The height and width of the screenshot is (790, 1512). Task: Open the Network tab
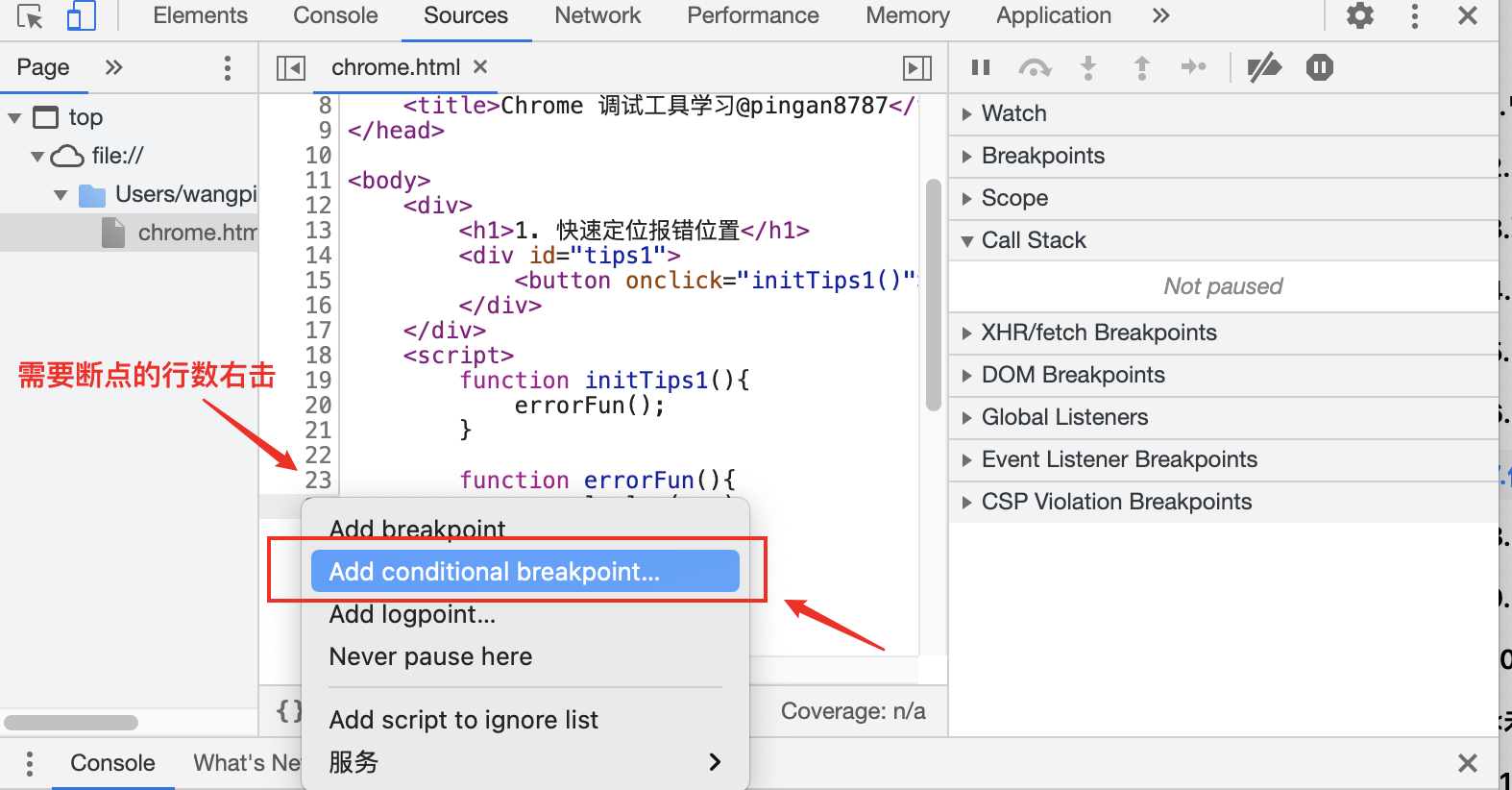pyautogui.click(x=597, y=15)
